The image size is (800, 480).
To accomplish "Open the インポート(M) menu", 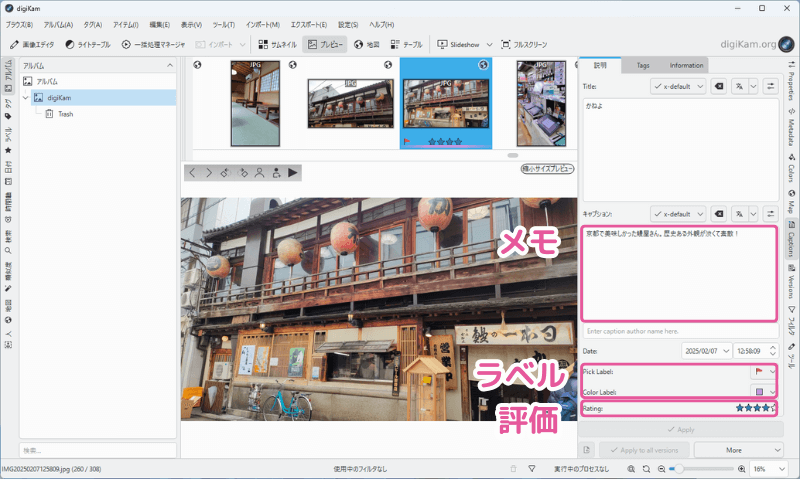I will 262,24.
